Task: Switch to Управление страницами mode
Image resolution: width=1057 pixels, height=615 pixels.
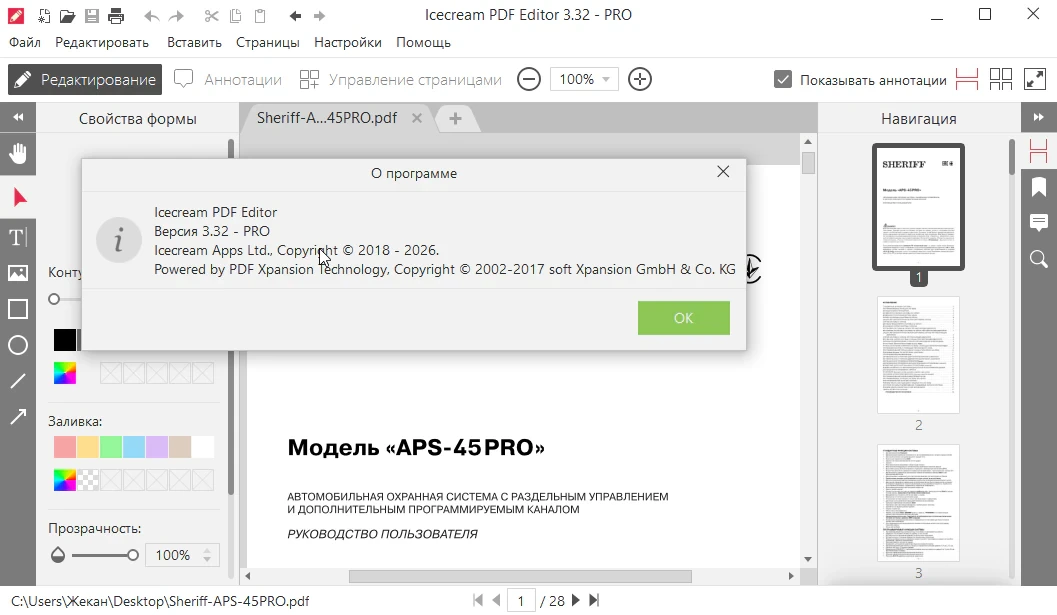Action: pos(400,80)
